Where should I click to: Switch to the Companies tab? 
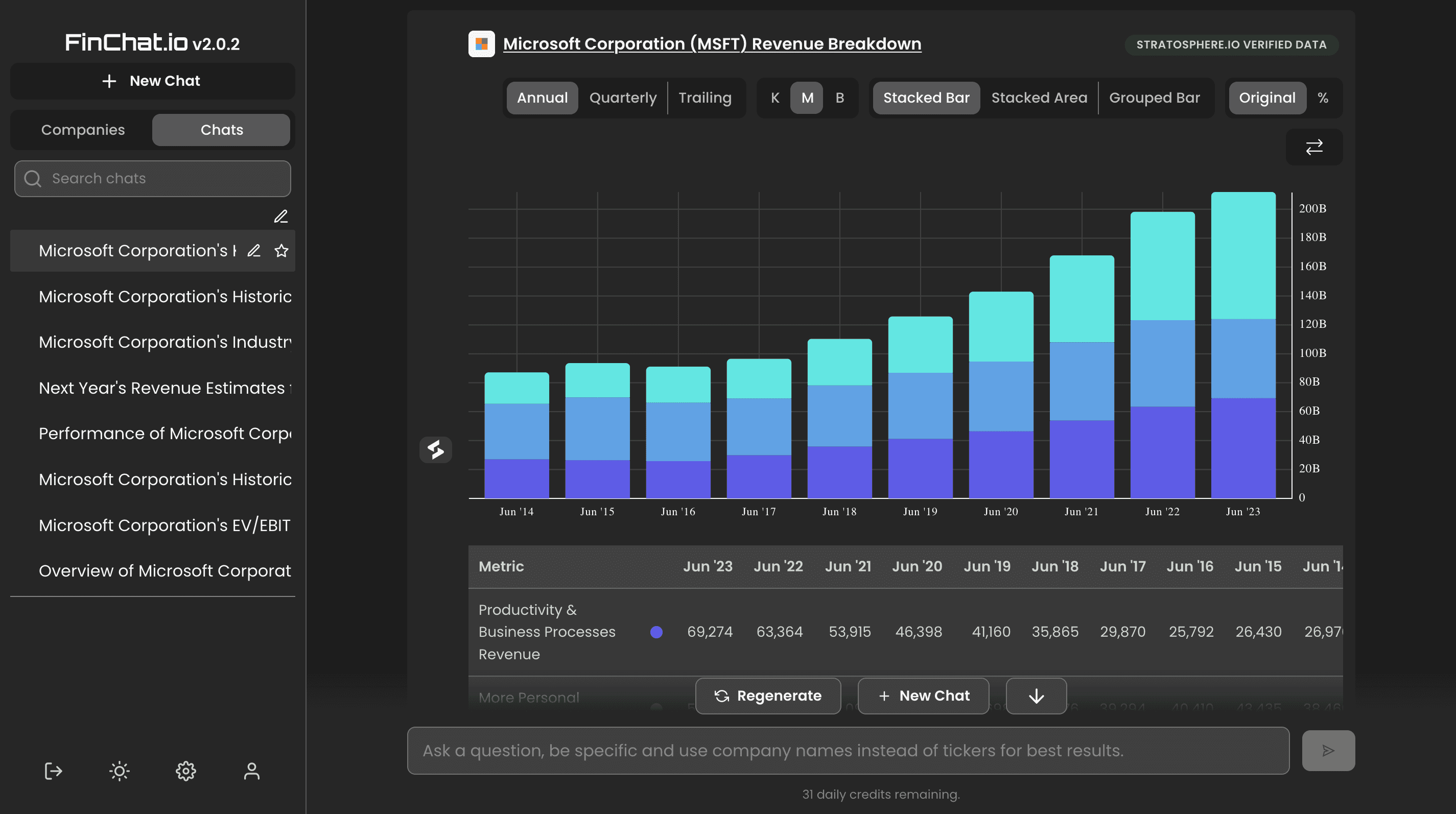(83, 130)
